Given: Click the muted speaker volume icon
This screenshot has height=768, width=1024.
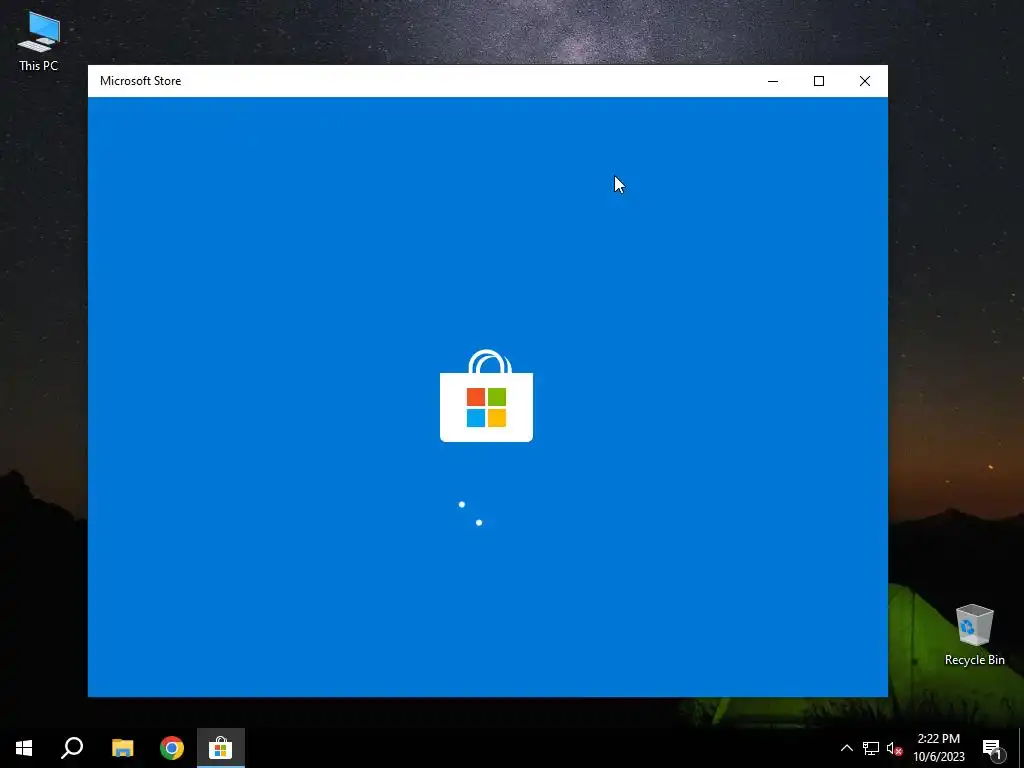Looking at the screenshot, I should click(894, 748).
